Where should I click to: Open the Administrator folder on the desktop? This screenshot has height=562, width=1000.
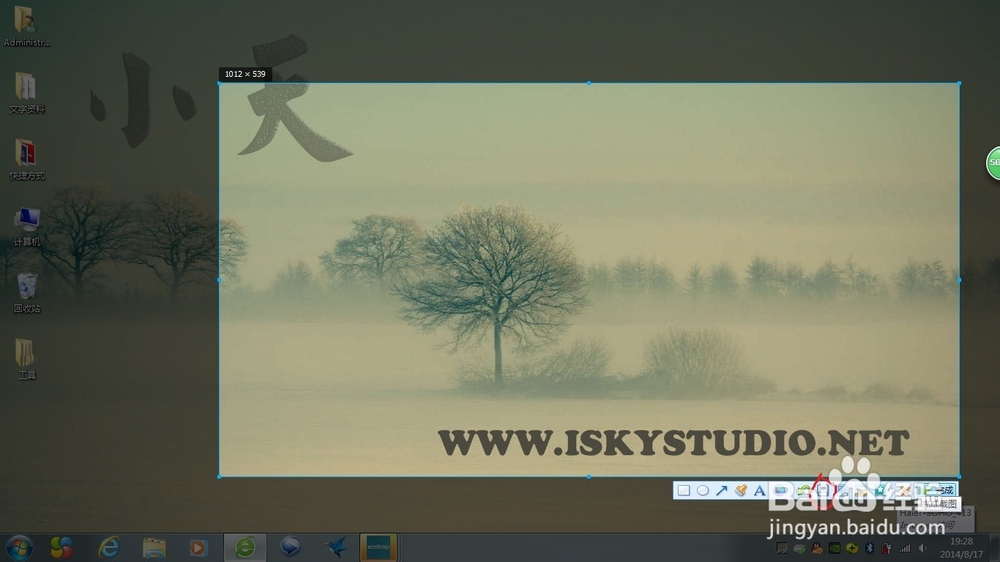click(26, 26)
